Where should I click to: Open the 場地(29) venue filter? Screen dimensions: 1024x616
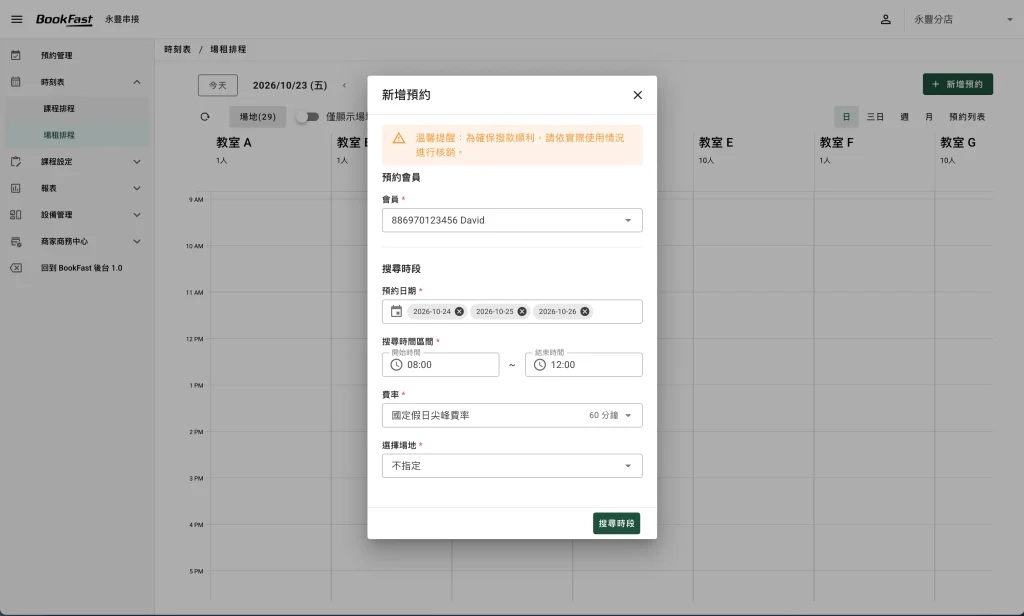click(x=257, y=117)
